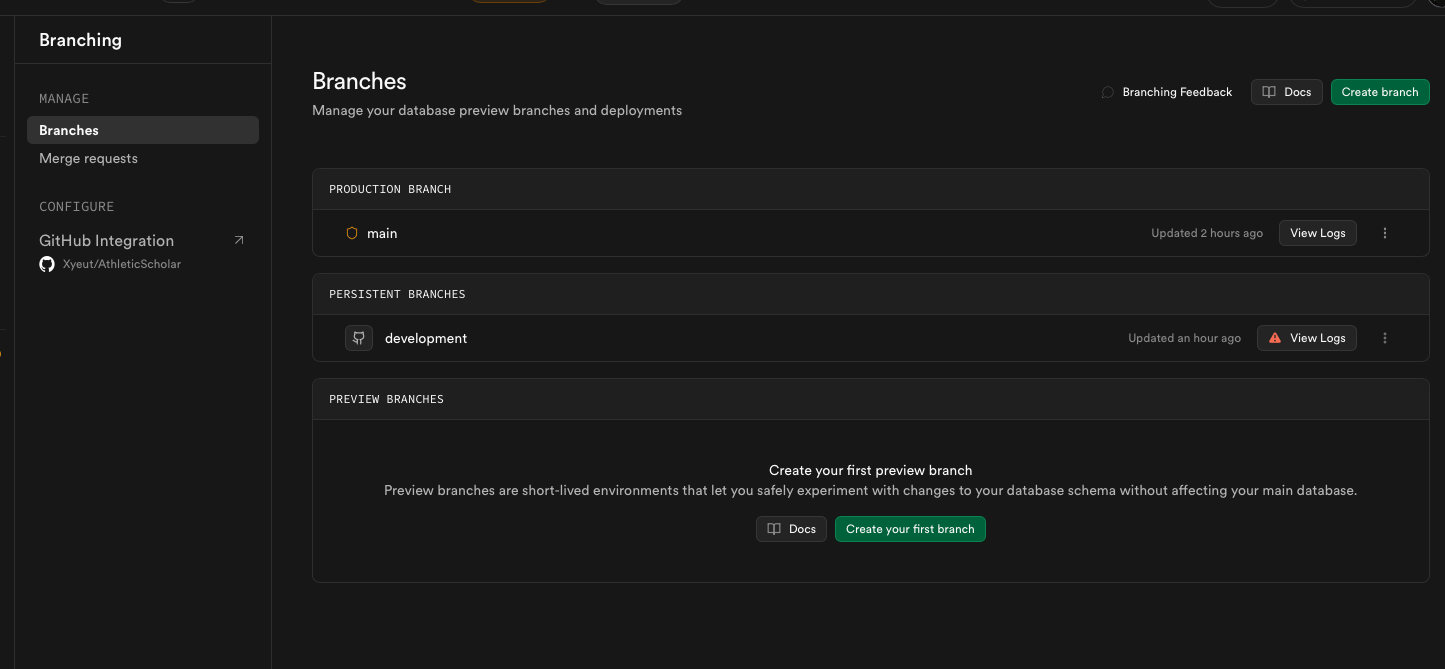Viewport: 1445px width, 669px height.
Task: Click the Create your first branch button
Action: (x=910, y=529)
